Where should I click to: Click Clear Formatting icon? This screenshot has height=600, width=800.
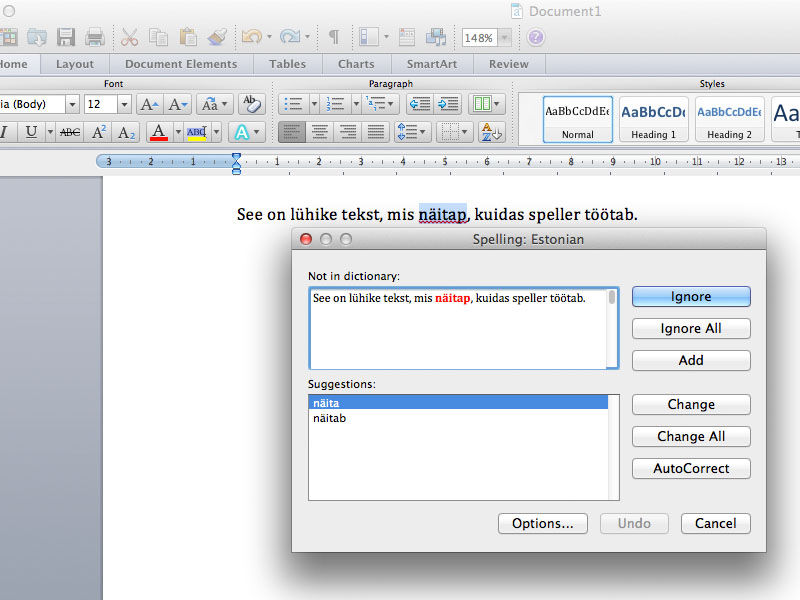click(251, 104)
